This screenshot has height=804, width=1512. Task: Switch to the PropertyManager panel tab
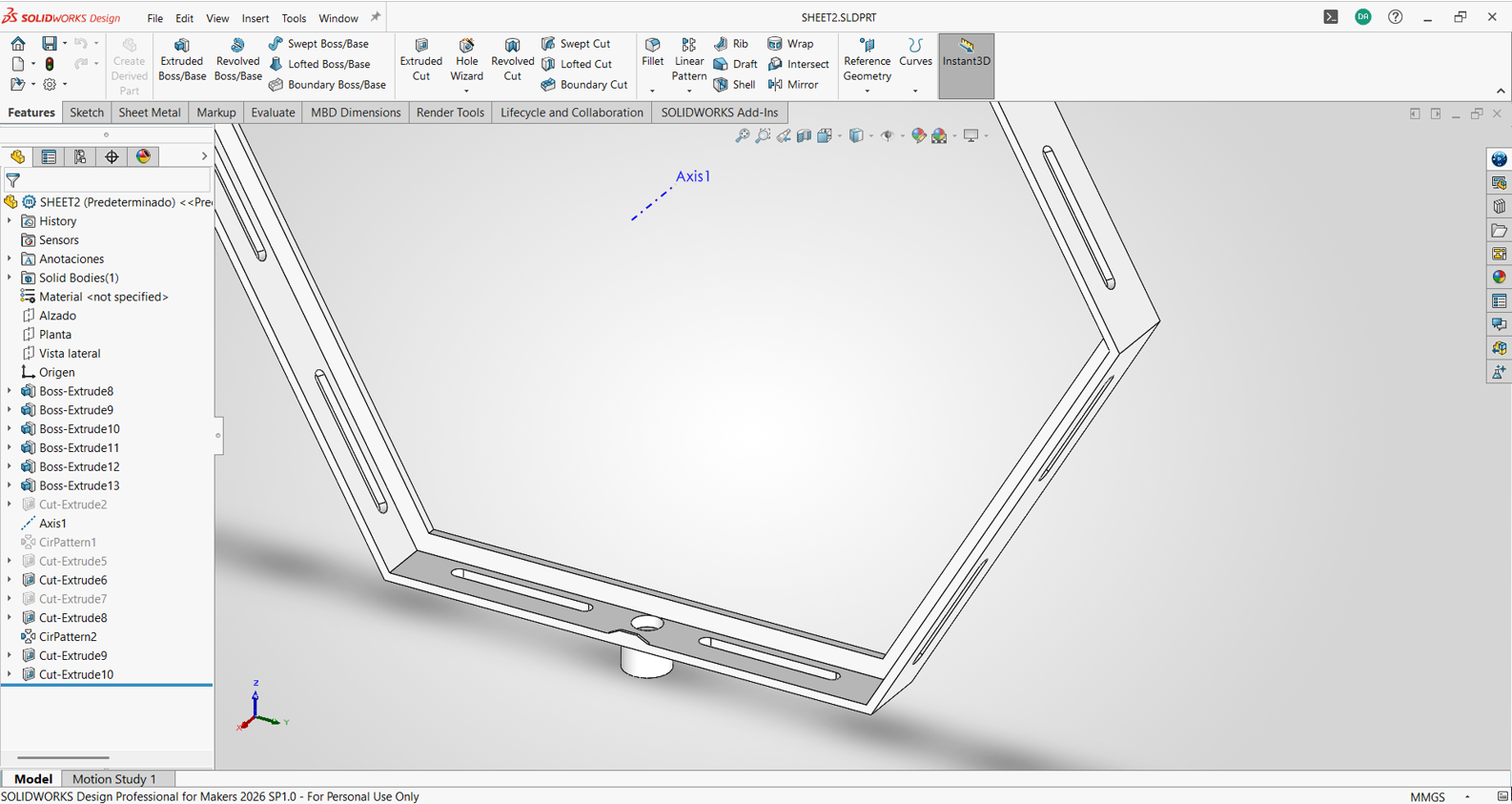click(49, 156)
